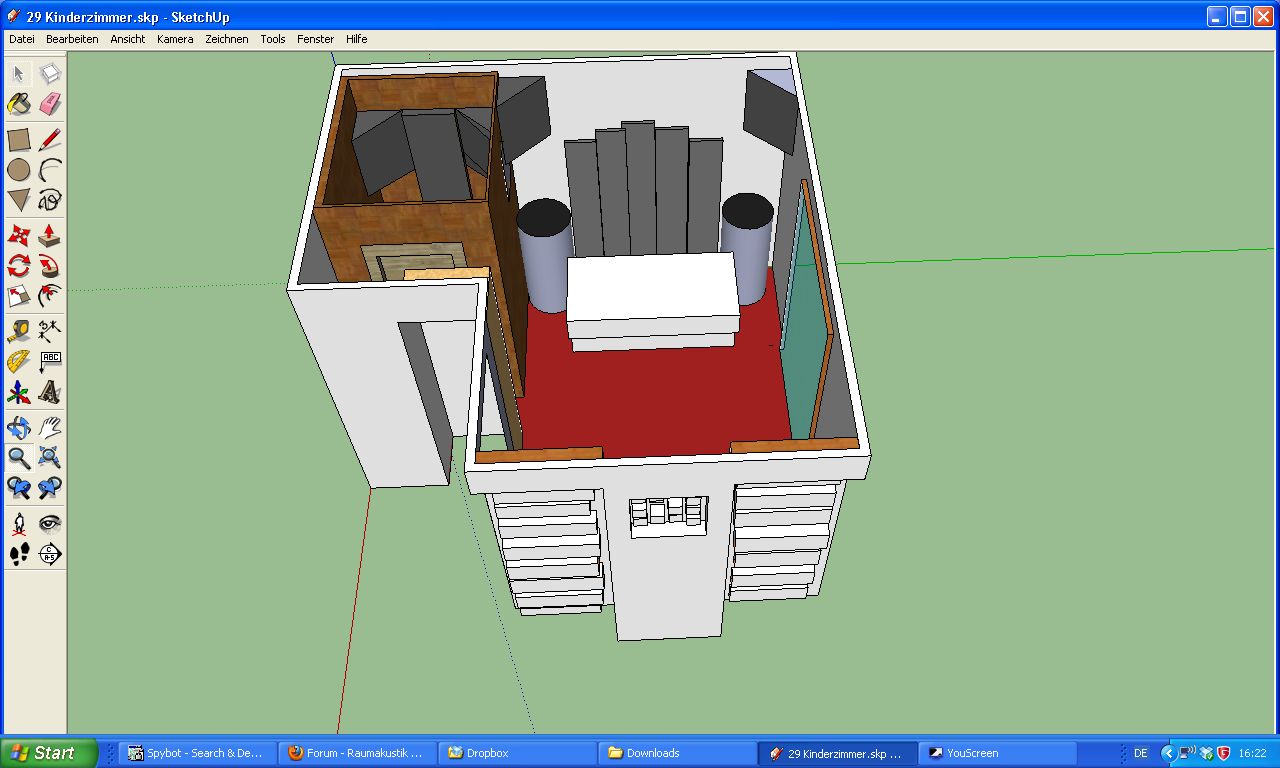
Task: Click the Zoom Extents tool
Action: tap(50, 458)
